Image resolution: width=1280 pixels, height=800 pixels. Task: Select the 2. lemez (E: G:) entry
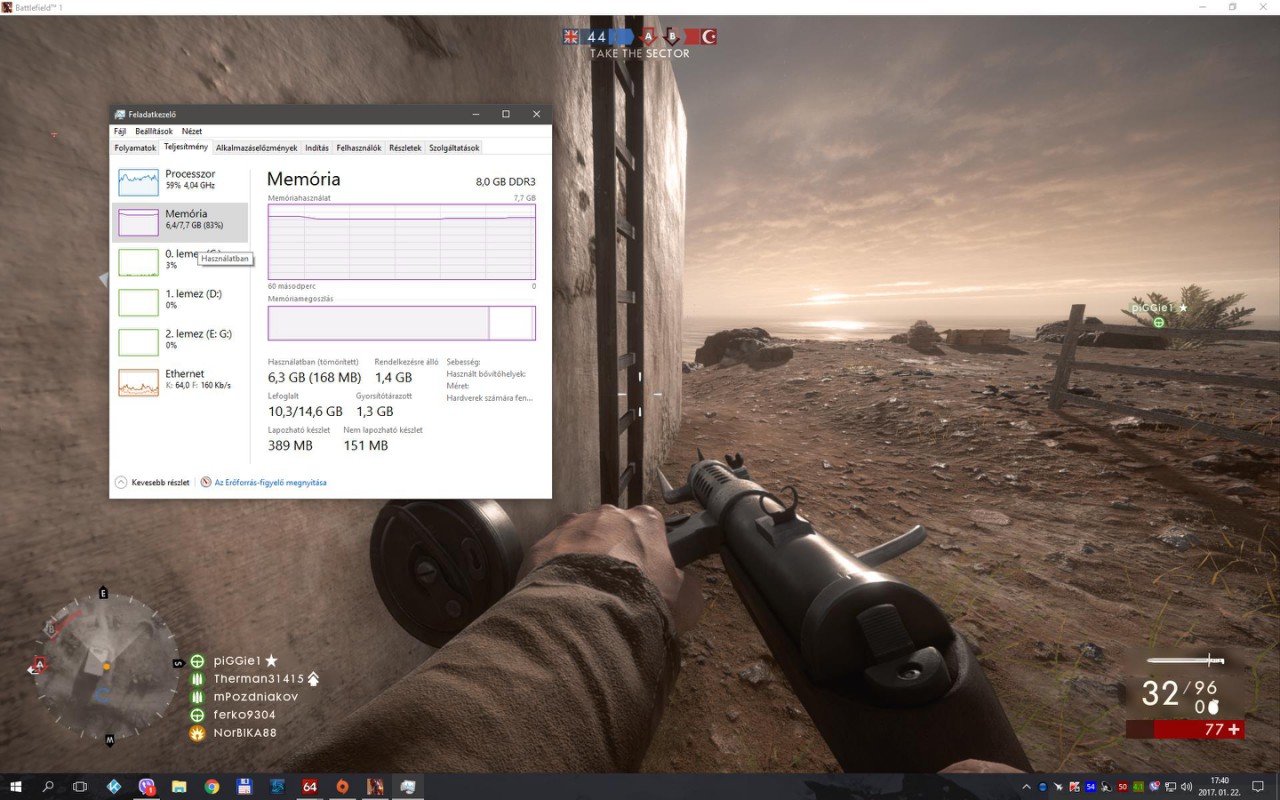tap(180, 342)
